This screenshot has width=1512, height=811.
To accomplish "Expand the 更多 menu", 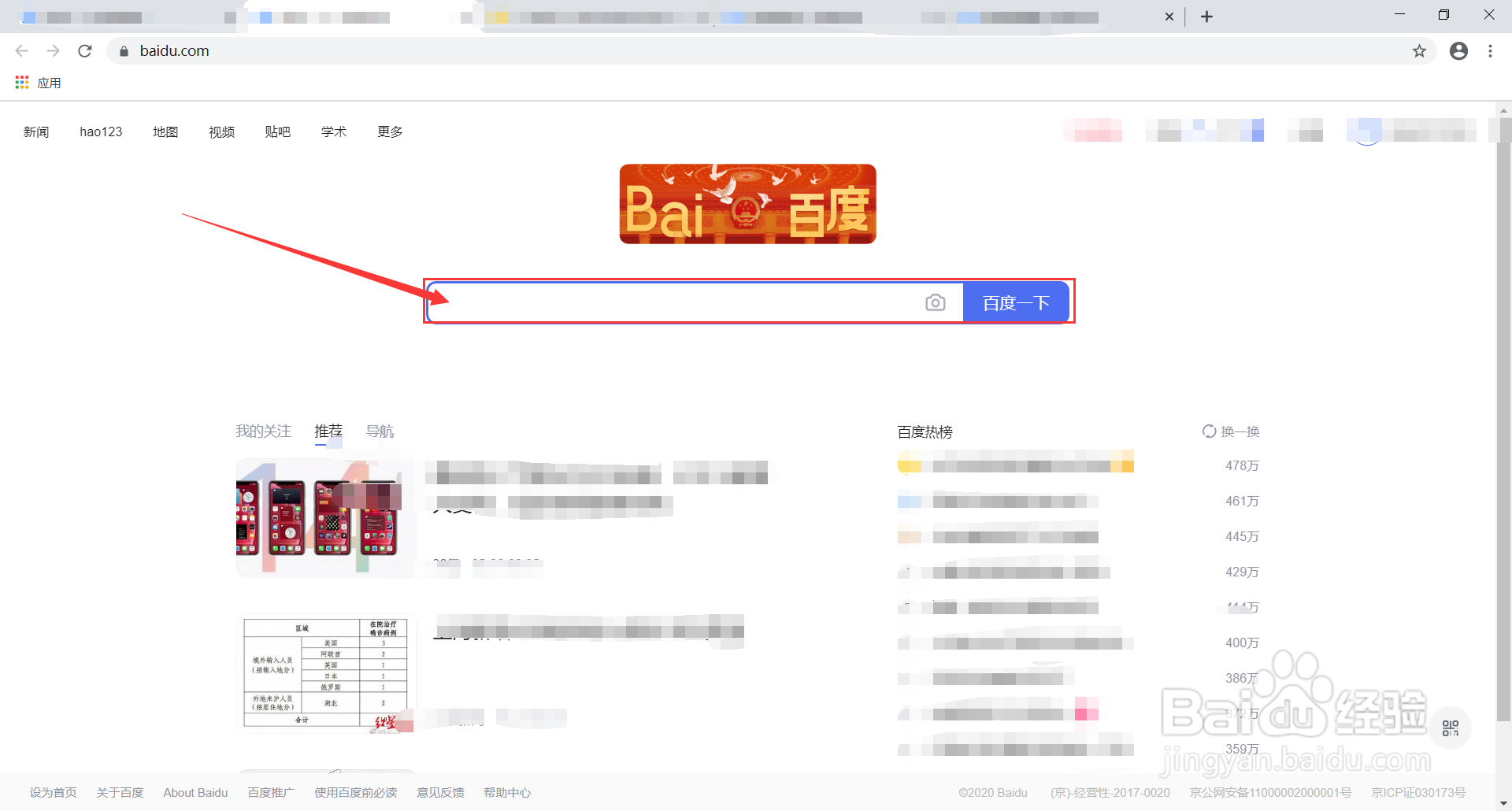I will (390, 131).
